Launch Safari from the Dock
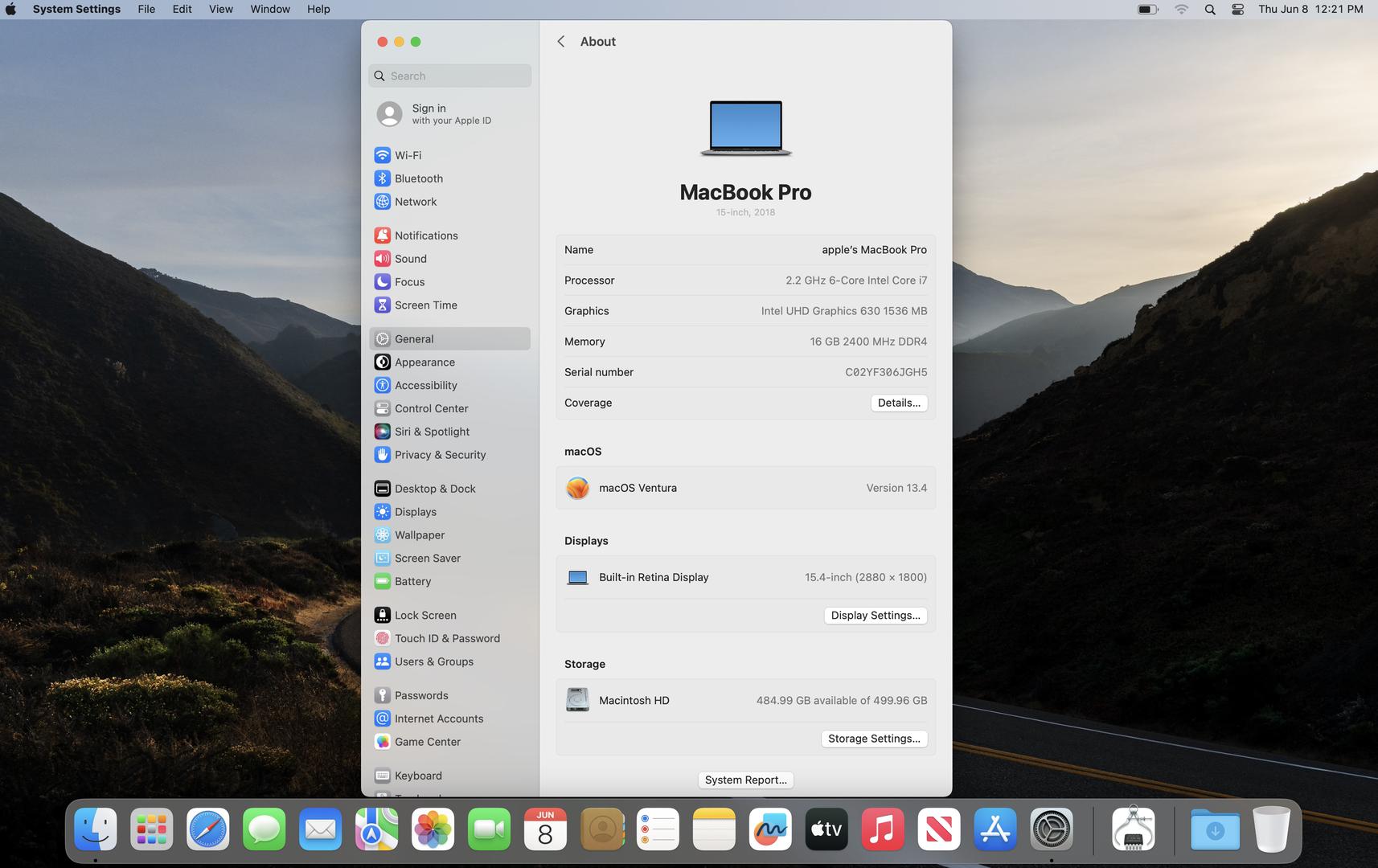This screenshot has width=1378, height=868. point(207,829)
